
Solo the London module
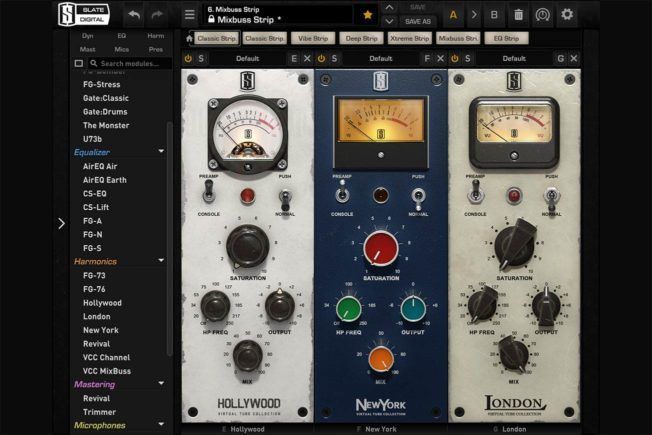click(x=468, y=59)
